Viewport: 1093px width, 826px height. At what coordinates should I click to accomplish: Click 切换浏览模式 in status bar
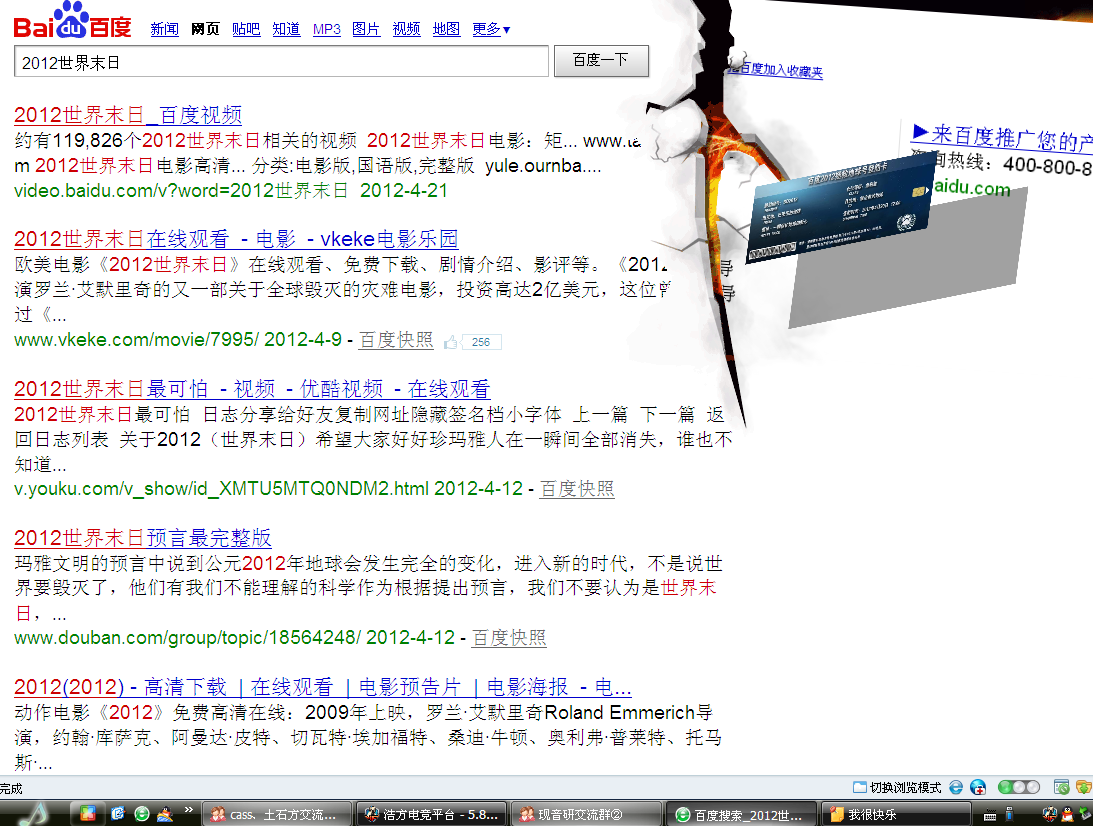coord(897,788)
